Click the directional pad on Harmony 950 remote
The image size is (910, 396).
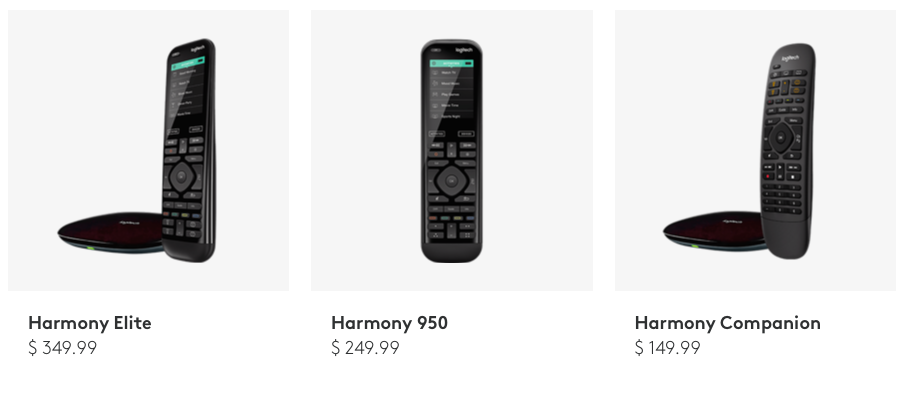451,181
